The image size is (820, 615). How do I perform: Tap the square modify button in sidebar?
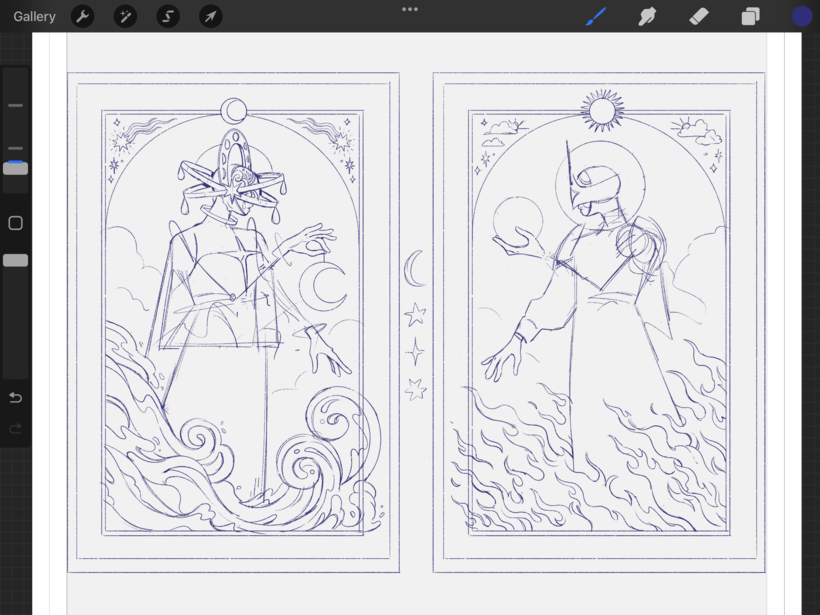(16, 223)
